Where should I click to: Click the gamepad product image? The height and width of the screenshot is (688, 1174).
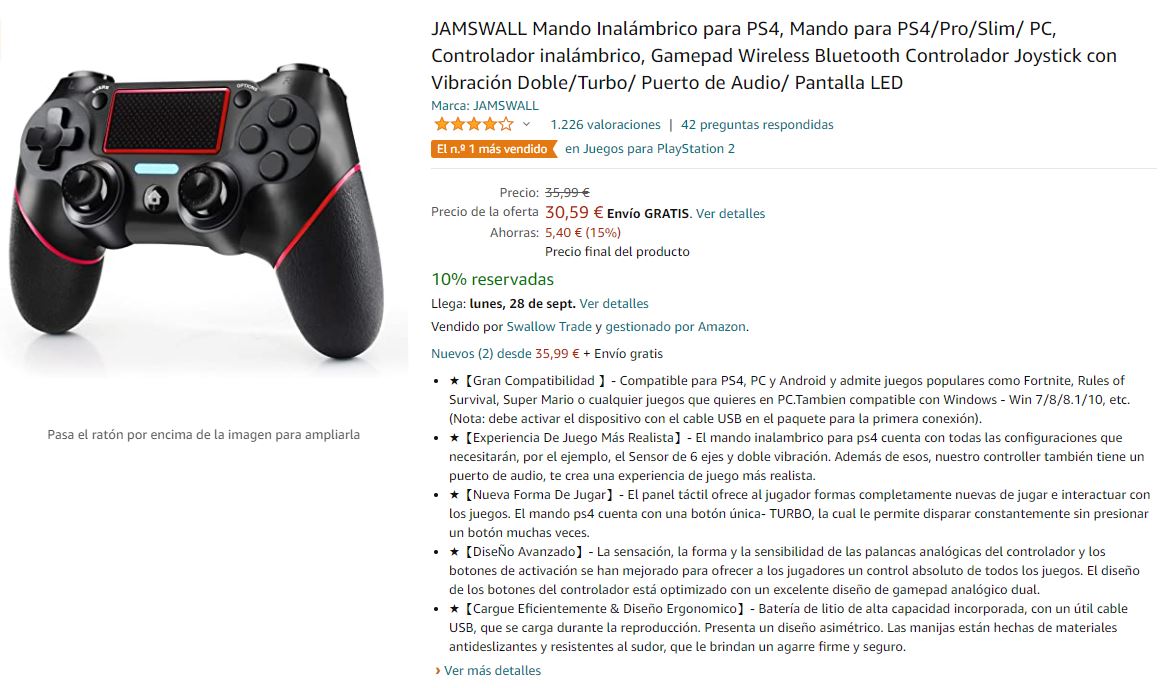[x=198, y=210]
